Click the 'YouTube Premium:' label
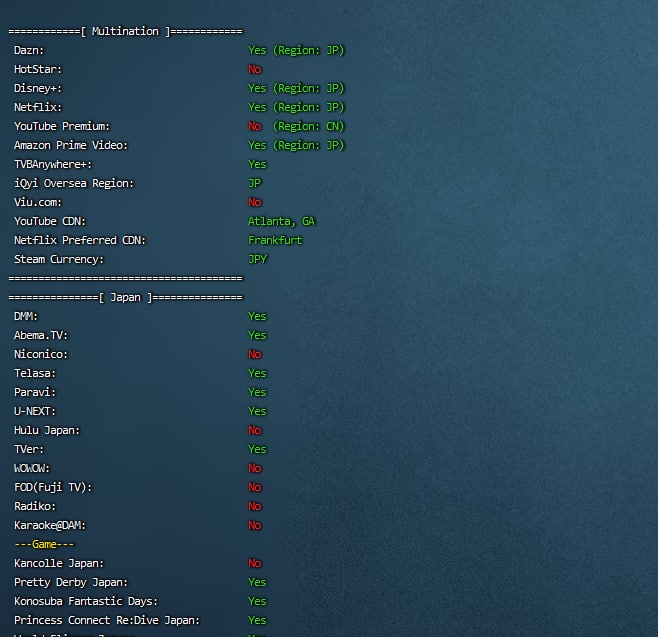Screen dimensions: 658x637 62,126
